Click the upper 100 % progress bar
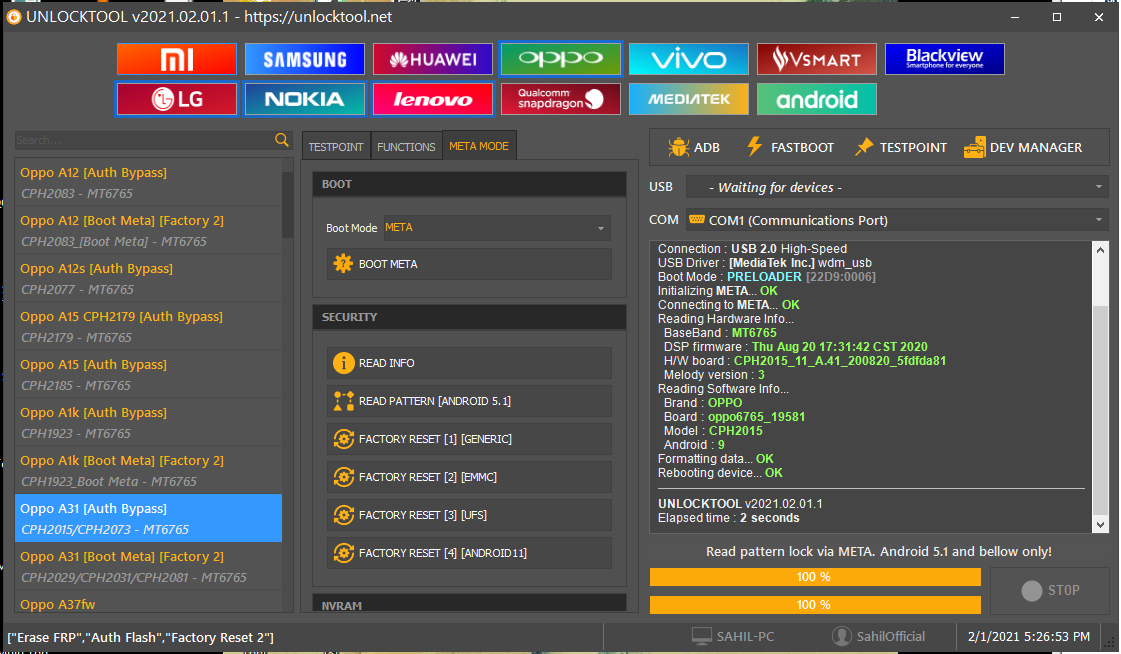Screen dimensions: 1121x654 tap(815, 577)
